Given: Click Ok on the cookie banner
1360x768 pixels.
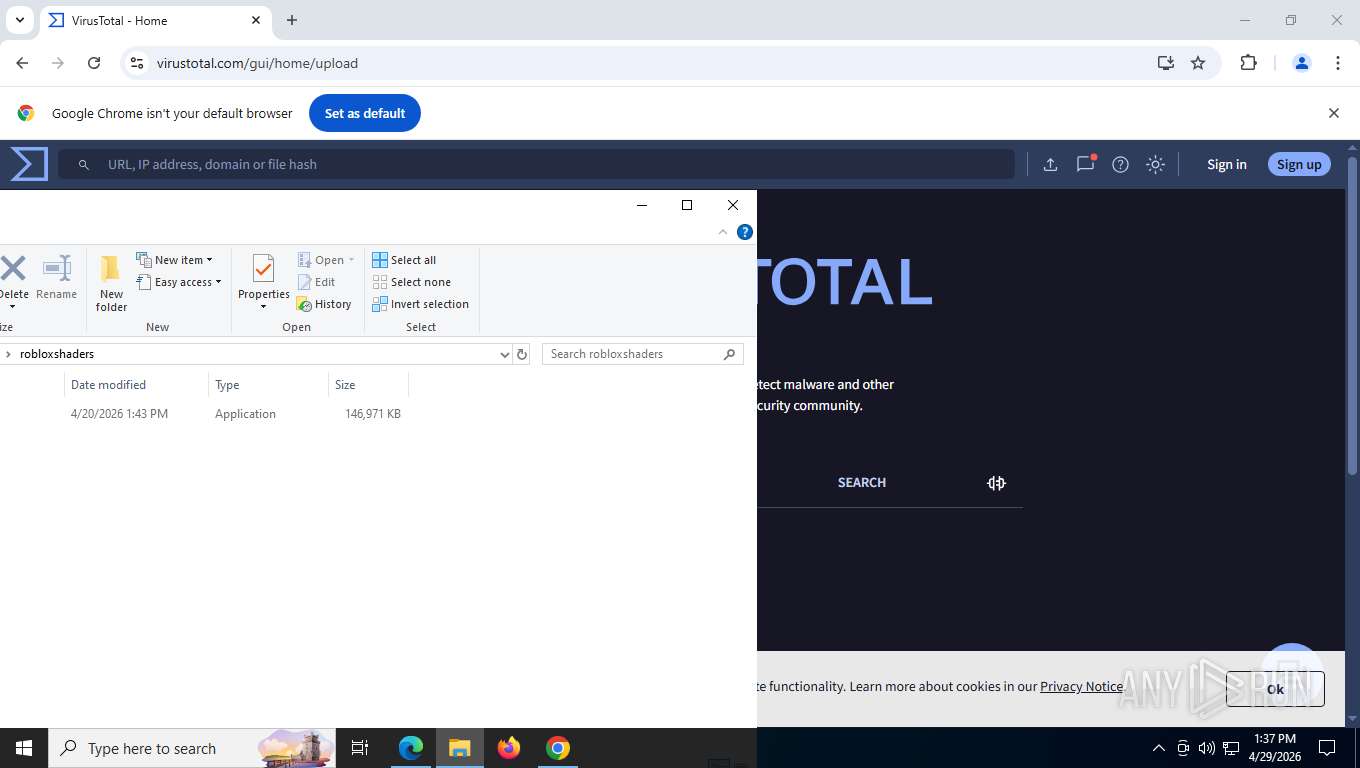Looking at the screenshot, I should pos(1275,689).
